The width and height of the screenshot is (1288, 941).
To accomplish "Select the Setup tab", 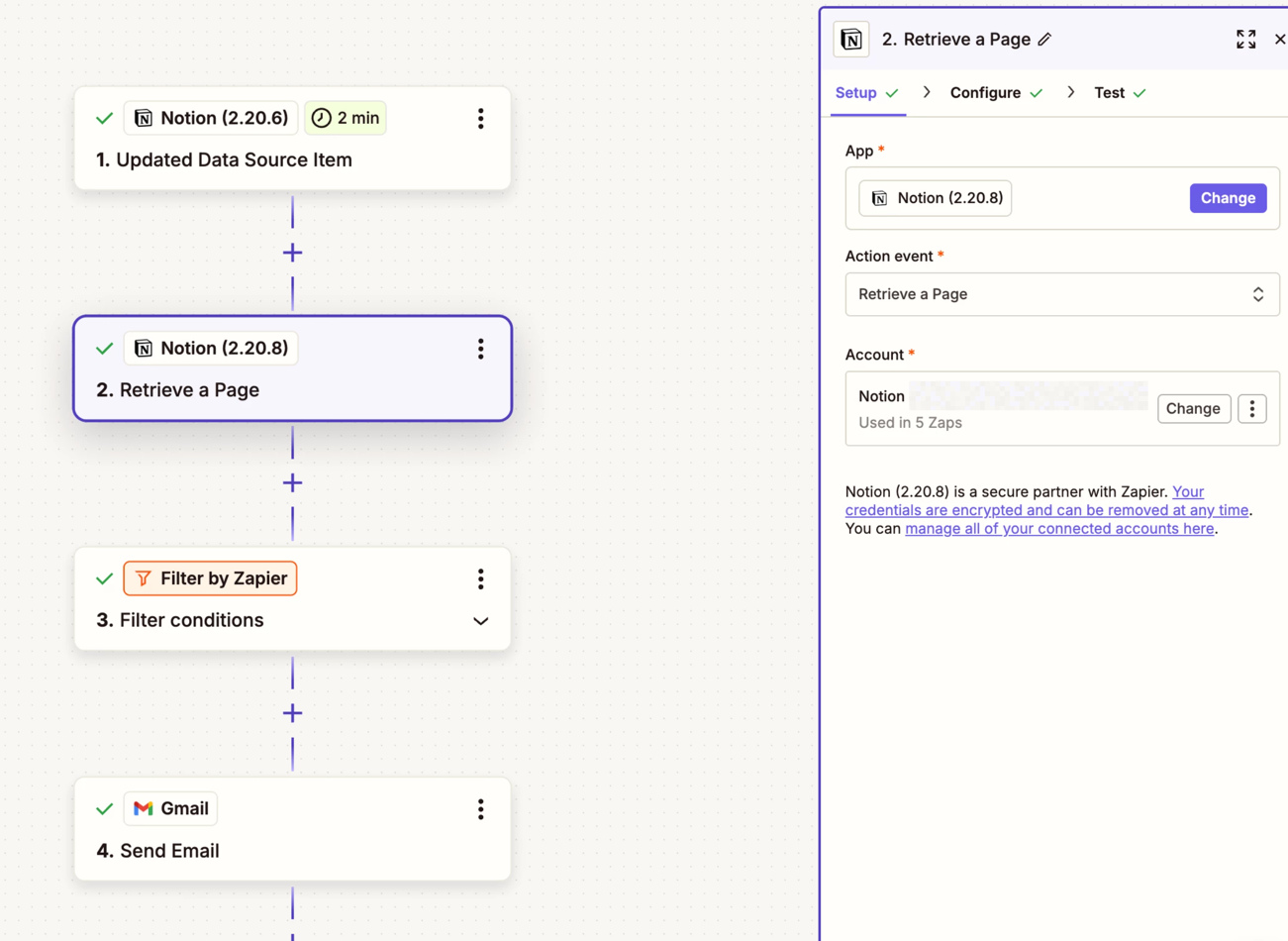I will click(x=856, y=93).
